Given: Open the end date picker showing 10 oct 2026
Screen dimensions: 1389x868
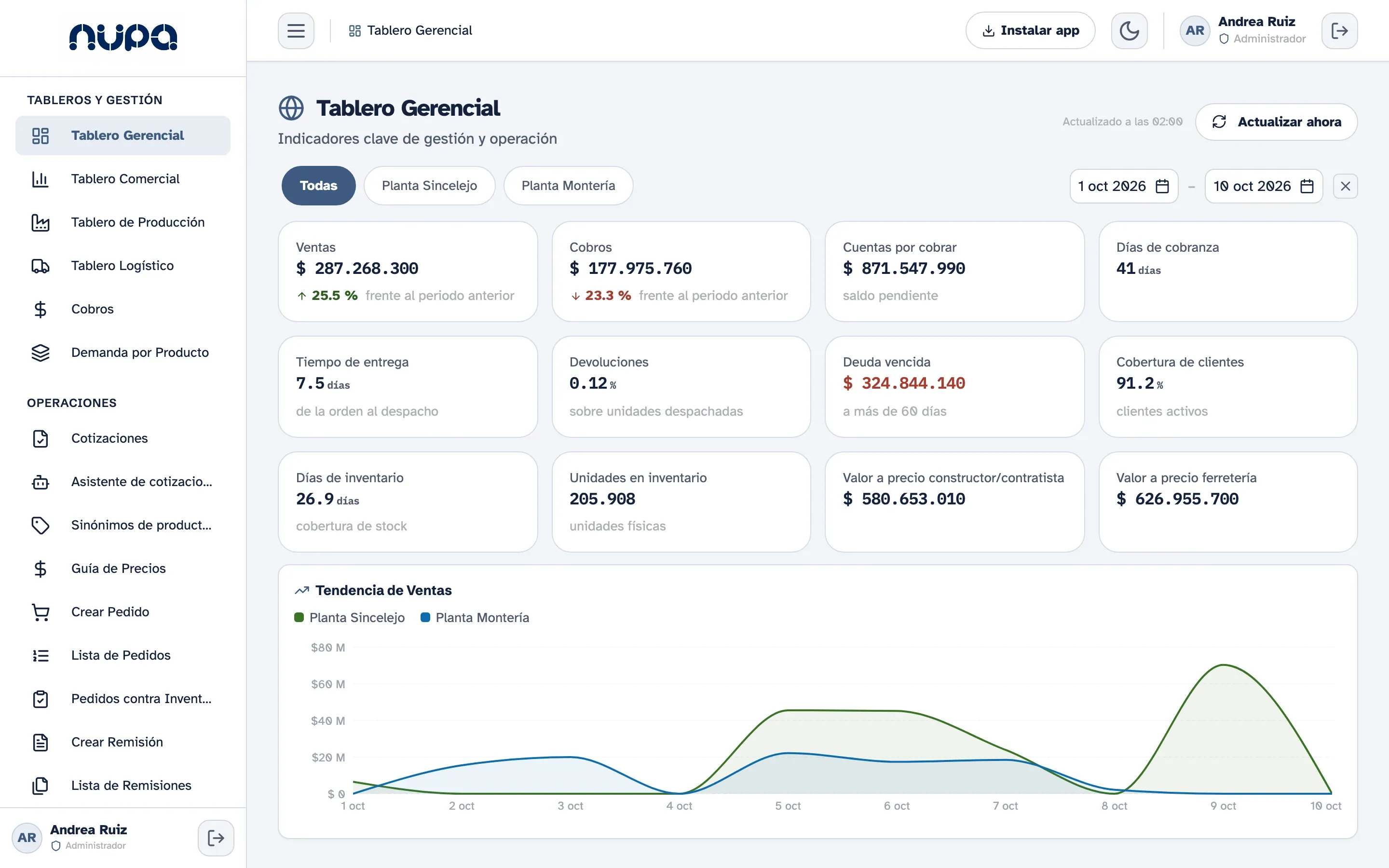Looking at the screenshot, I should (x=1263, y=186).
